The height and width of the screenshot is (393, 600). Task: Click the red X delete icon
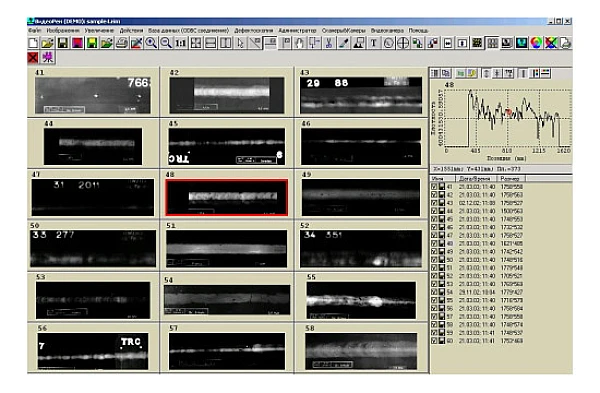pyautogui.click(x=33, y=57)
